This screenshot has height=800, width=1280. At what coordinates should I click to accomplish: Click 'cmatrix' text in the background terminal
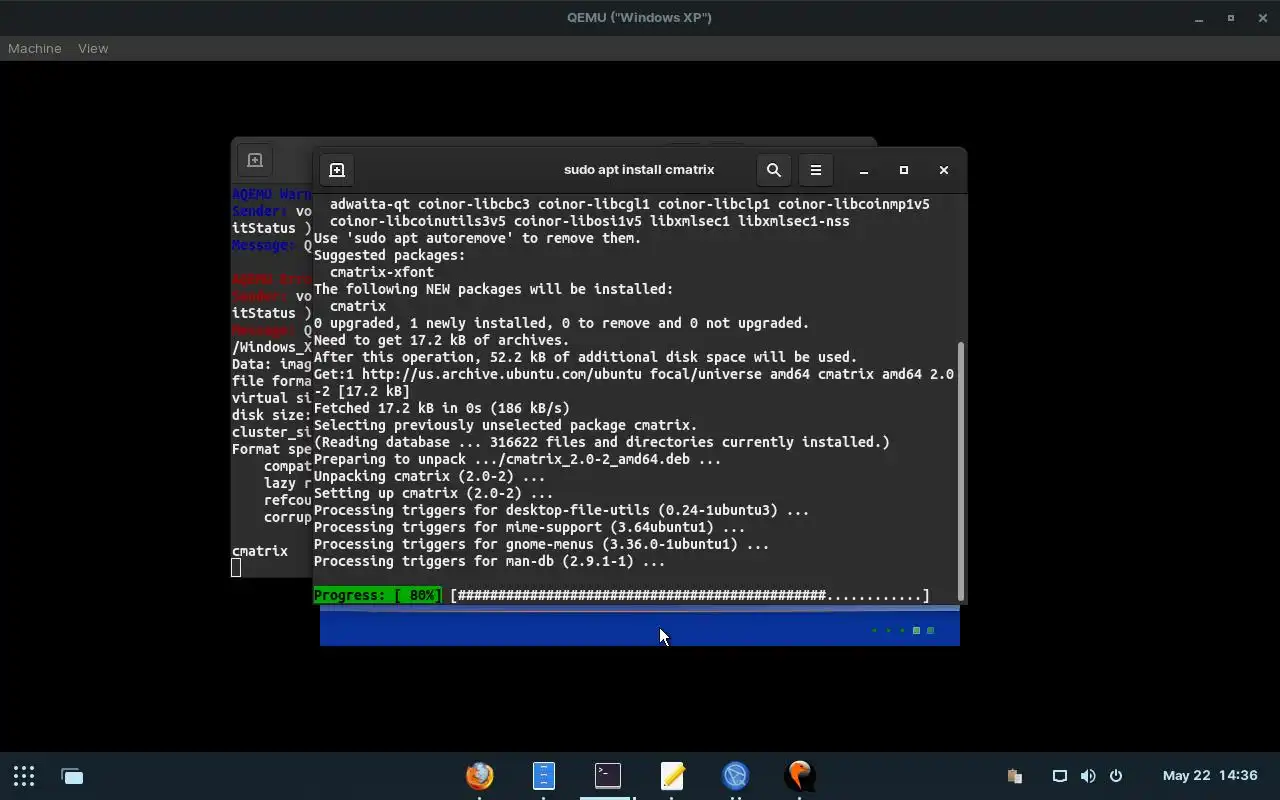[x=260, y=551]
